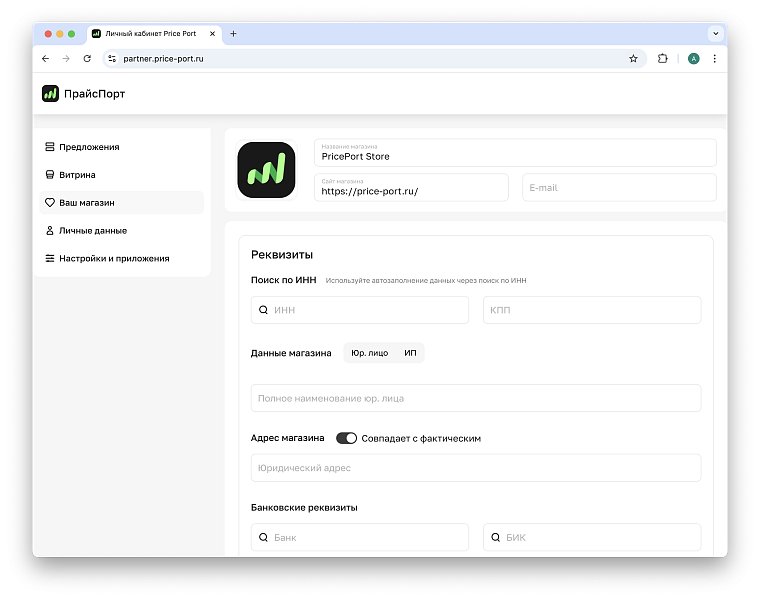Expand the tab search dropdown arrow

(715, 33)
